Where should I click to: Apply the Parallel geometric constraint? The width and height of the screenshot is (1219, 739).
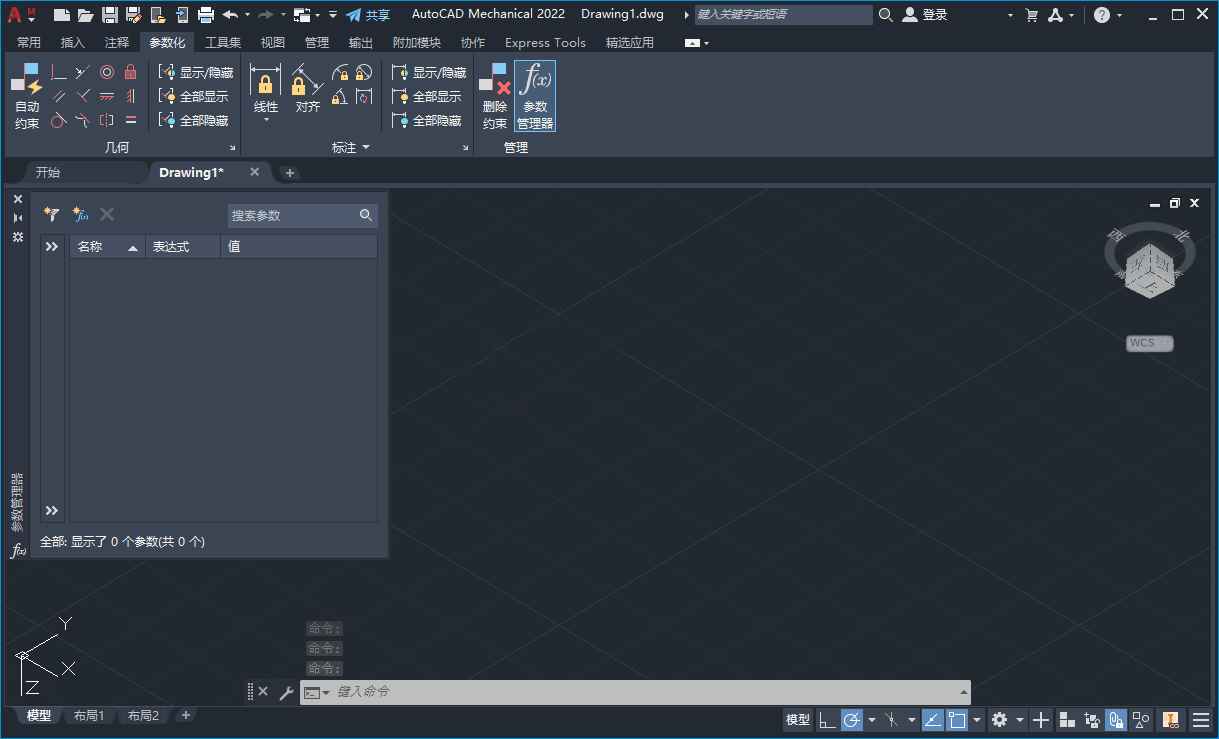[x=59, y=96]
